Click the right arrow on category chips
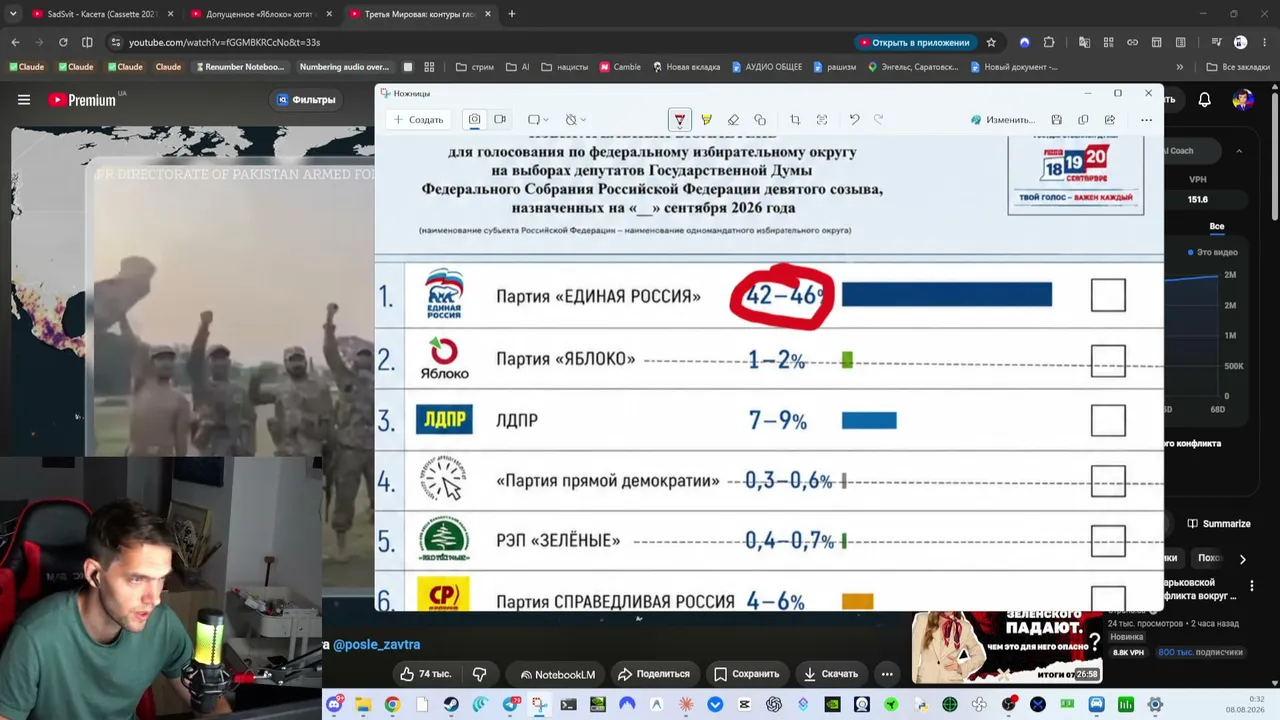Screen dimensions: 1280x720 pos(1242,559)
